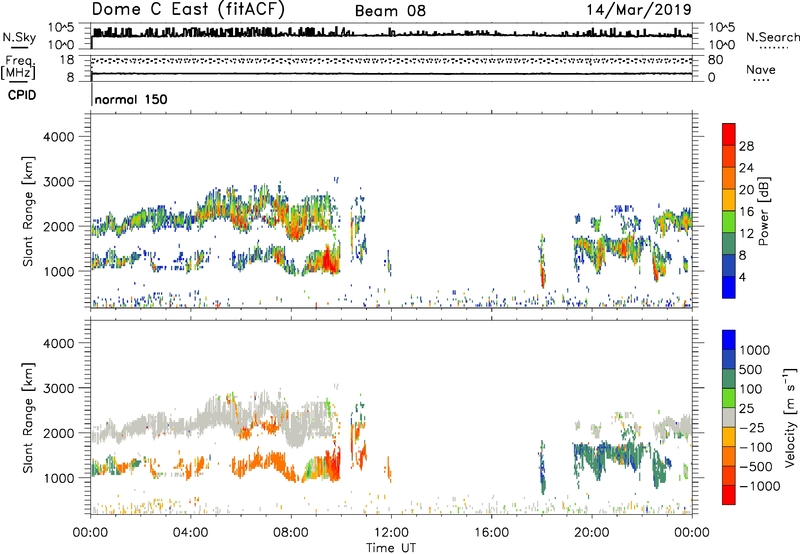The height and width of the screenshot is (554, 800).
Task: Pick the light green 12–16 dB power colorbar segment
Action: tap(729, 222)
